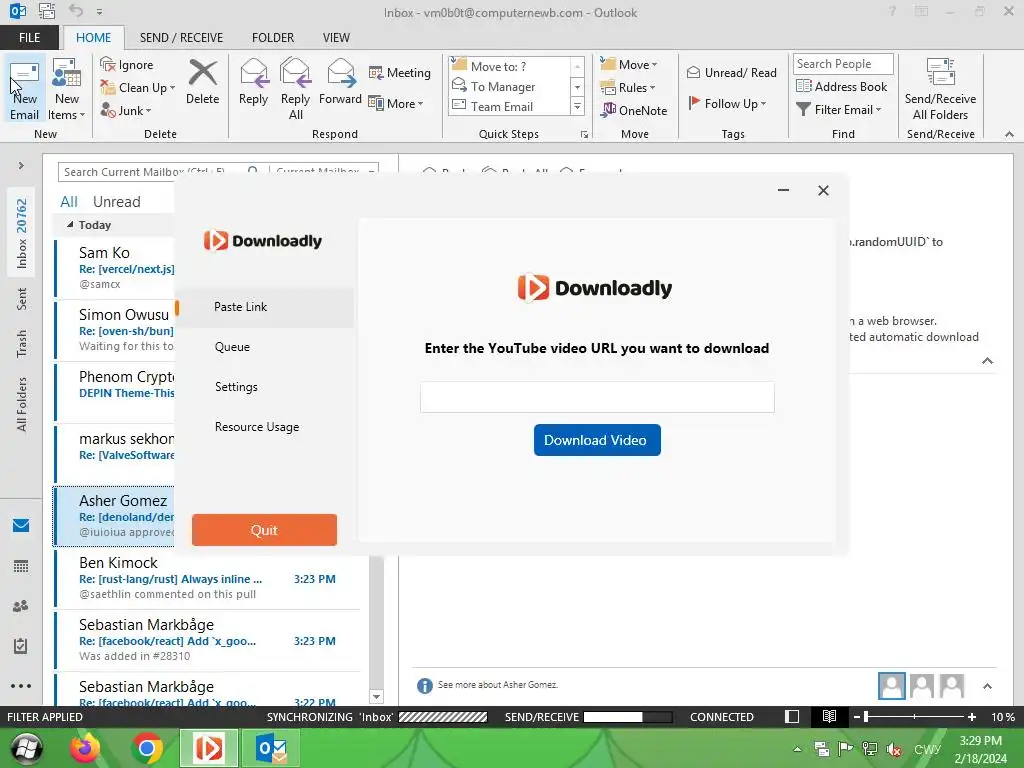Toggle Unread/Read status
This screenshot has width=1024, height=768.
pyautogui.click(x=731, y=72)
